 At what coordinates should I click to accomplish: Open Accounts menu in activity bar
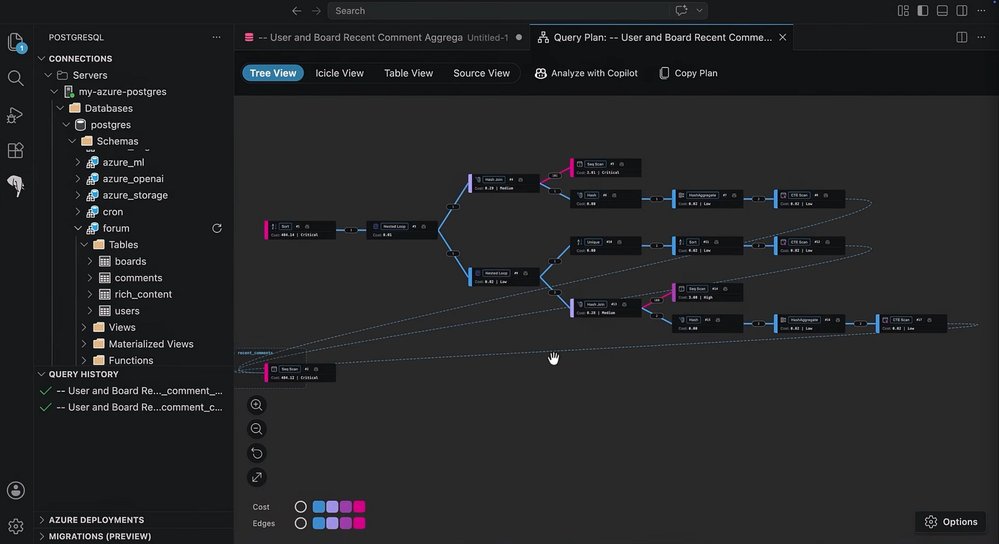click(16, 490)
